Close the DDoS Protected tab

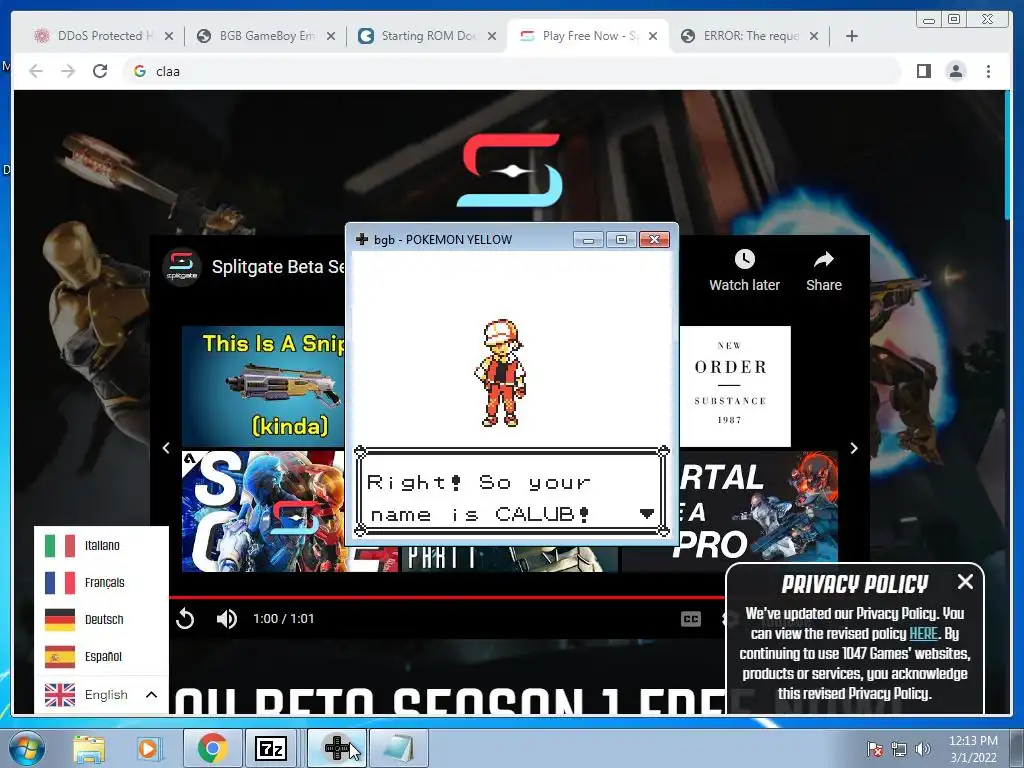click(168, 36)
